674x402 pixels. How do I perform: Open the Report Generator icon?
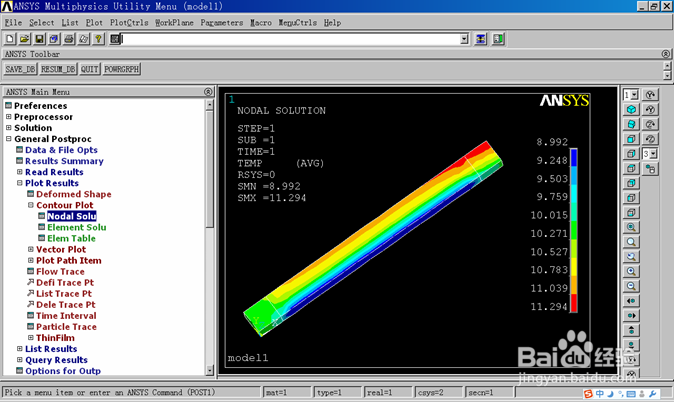[x=83, y=39]
